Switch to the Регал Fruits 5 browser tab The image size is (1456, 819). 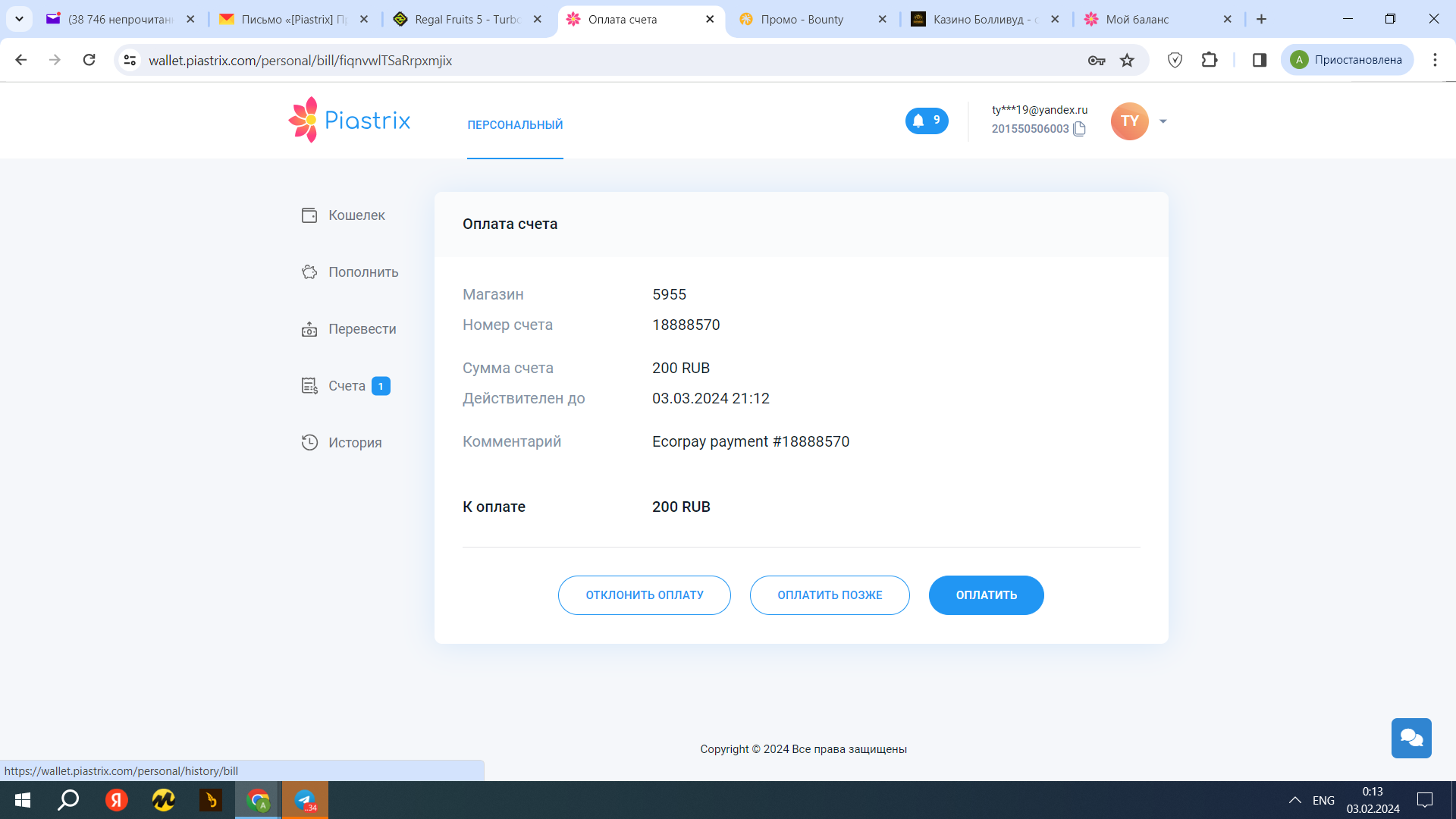pos(466,19)
